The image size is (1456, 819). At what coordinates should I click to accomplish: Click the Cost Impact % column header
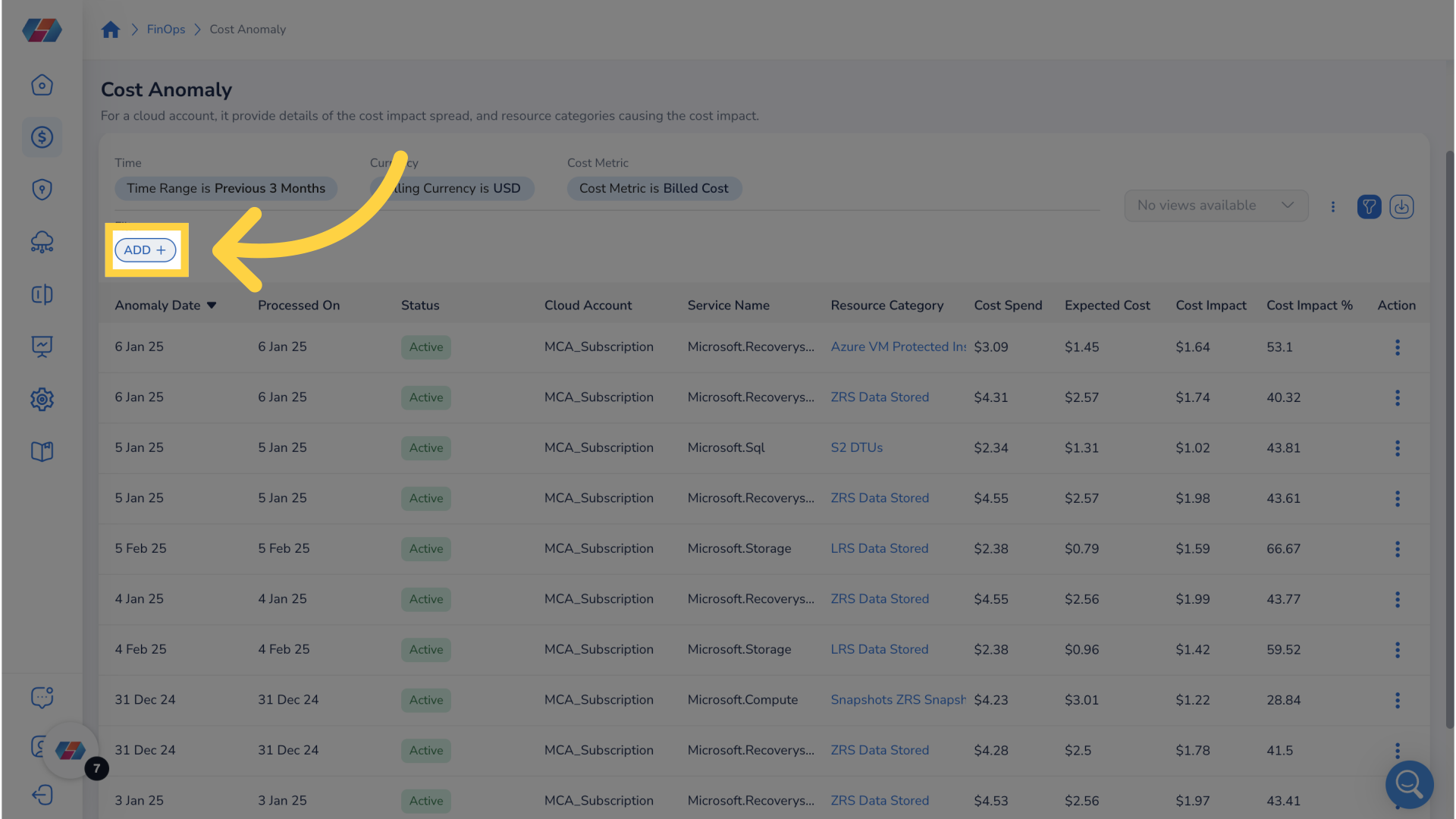coord(1310,306)
